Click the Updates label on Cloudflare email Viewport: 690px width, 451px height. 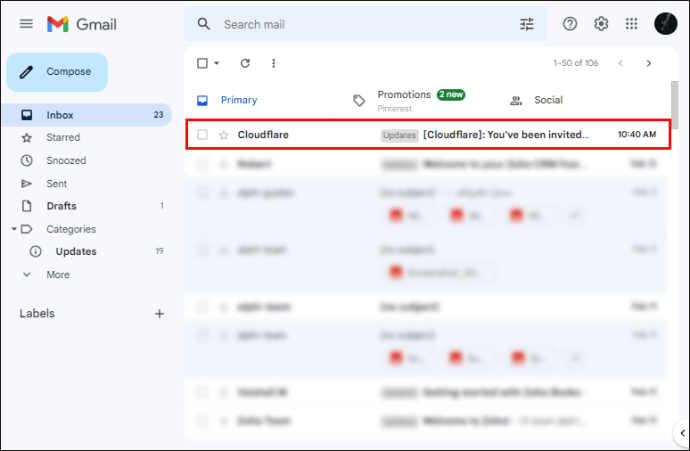coord(399,135)
